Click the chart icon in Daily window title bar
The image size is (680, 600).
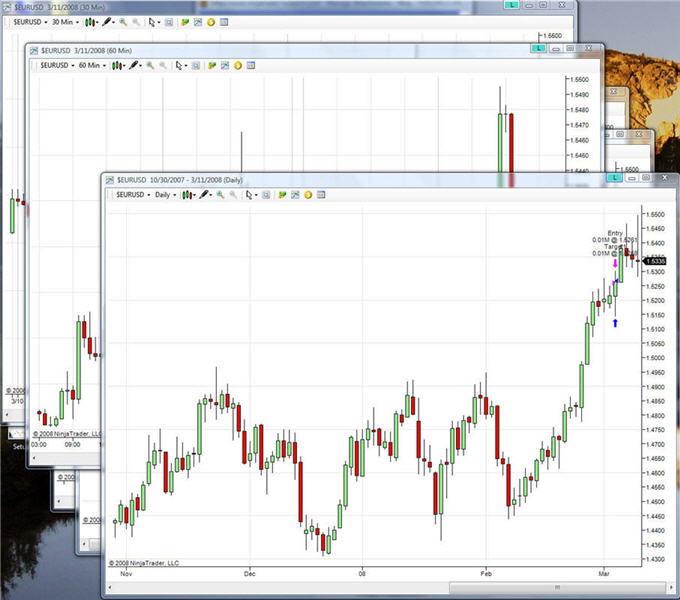(x=110, y=180)
